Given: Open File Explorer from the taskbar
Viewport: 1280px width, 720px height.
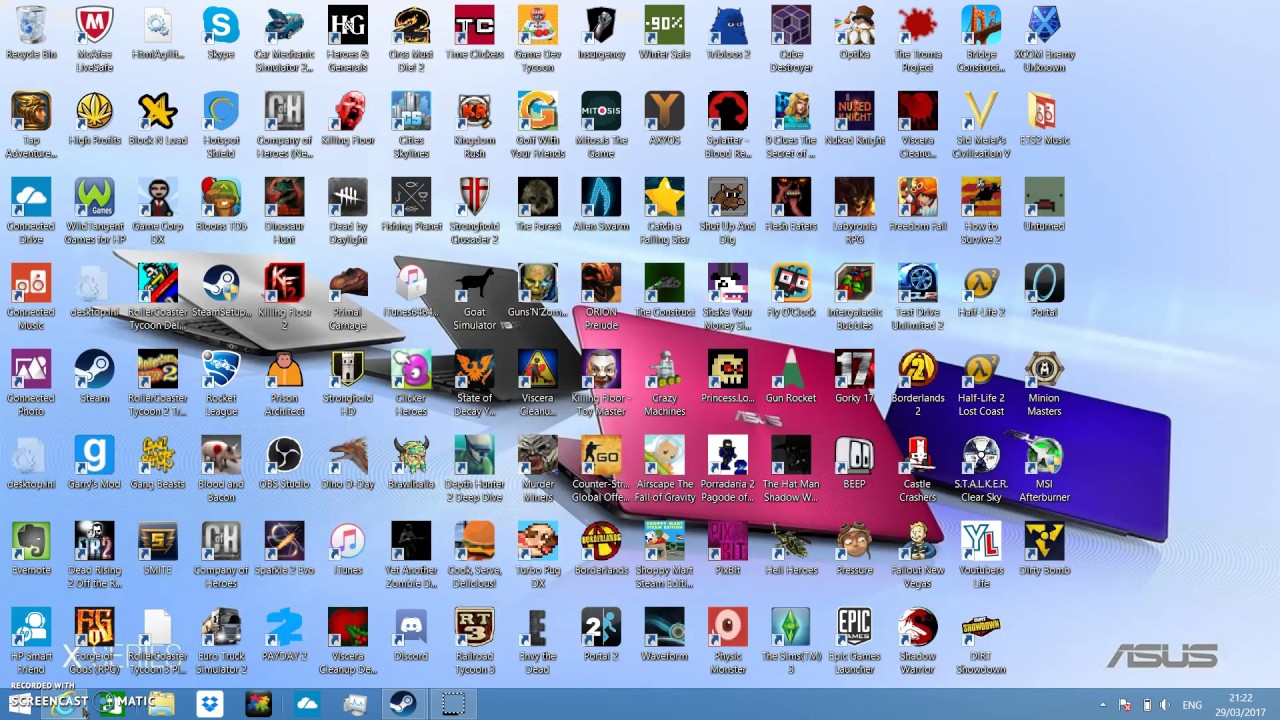Looking at the screenshot, I should 161,704.
